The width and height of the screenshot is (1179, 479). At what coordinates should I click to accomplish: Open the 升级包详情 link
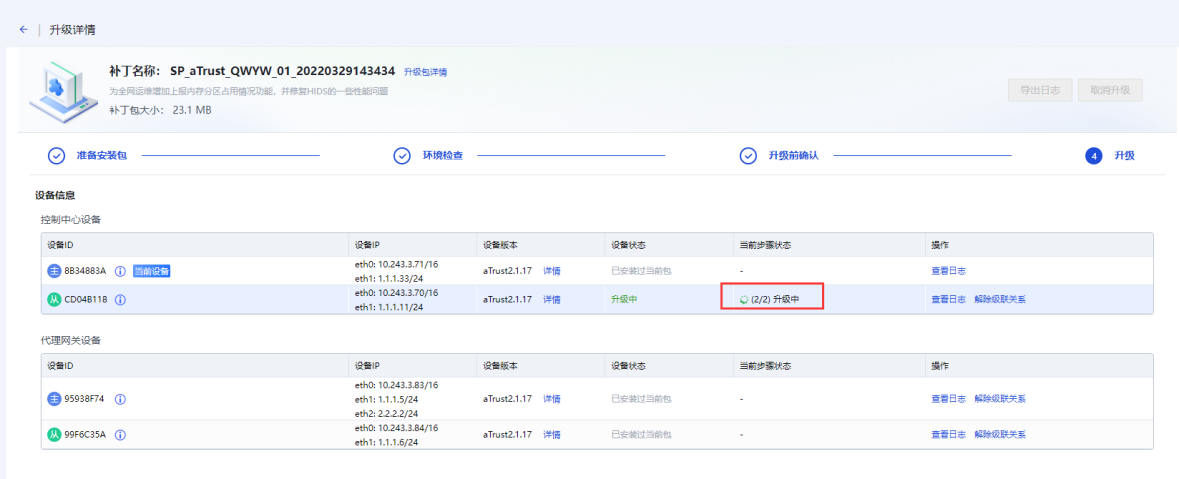click(425, 73)
